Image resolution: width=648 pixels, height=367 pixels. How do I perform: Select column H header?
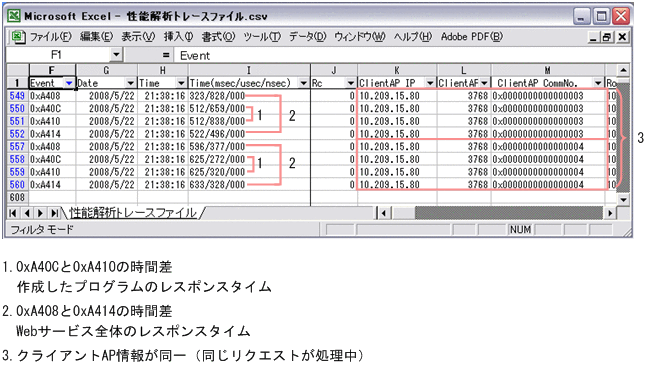[x=163, y=70]
